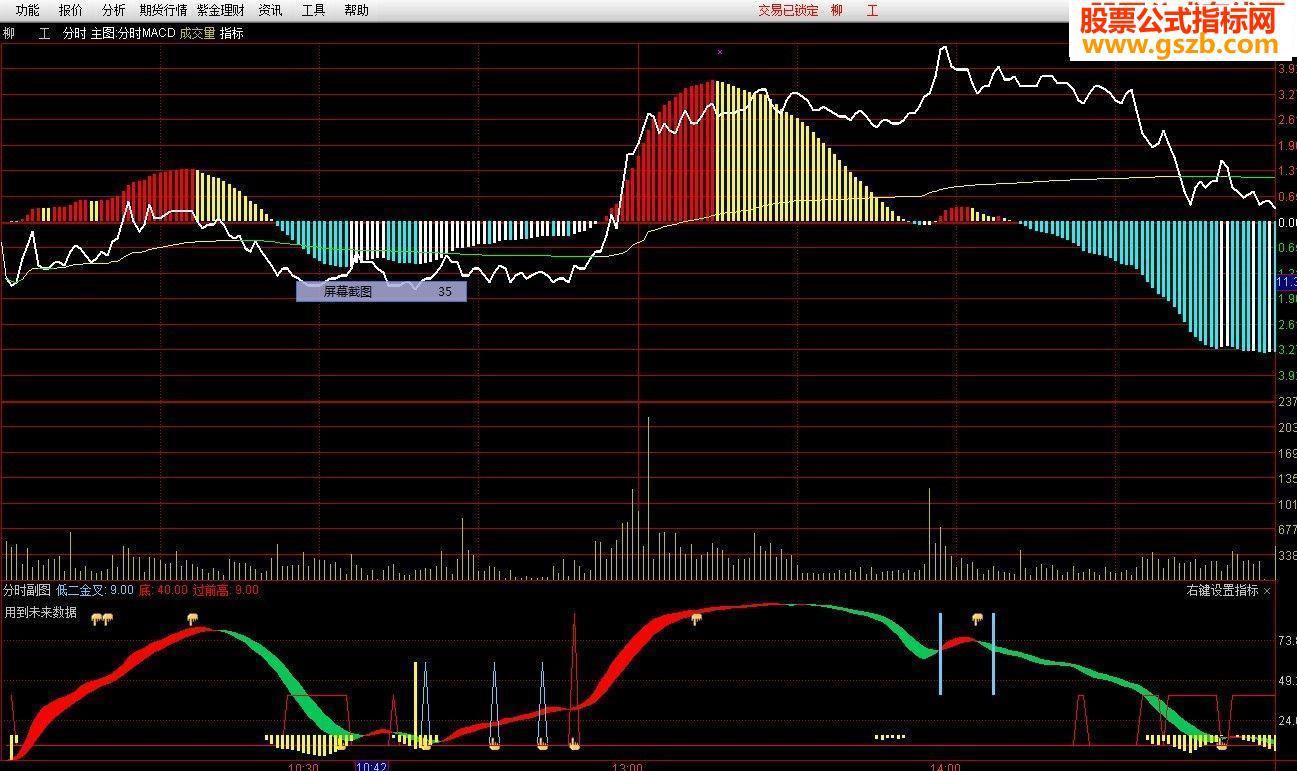Open the 帮助 menu
Image resolution: width=1297 pixels, height=771 pixels.
(356, 10)
